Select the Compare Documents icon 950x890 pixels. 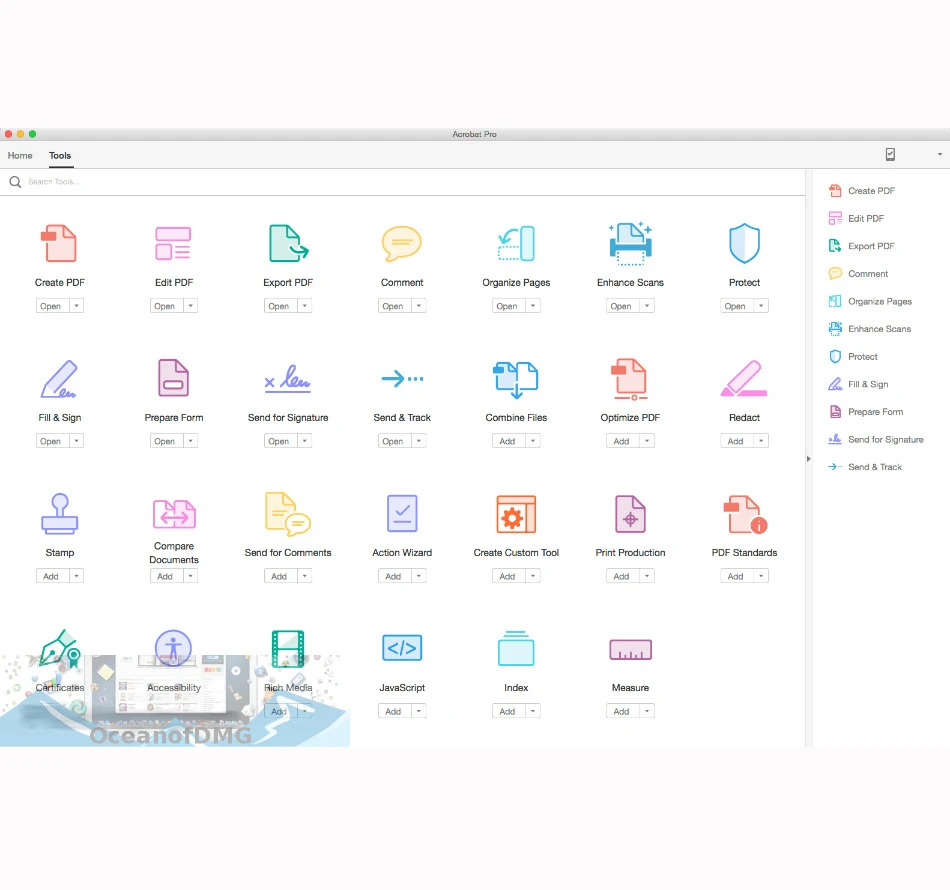(x=174, y=514)
